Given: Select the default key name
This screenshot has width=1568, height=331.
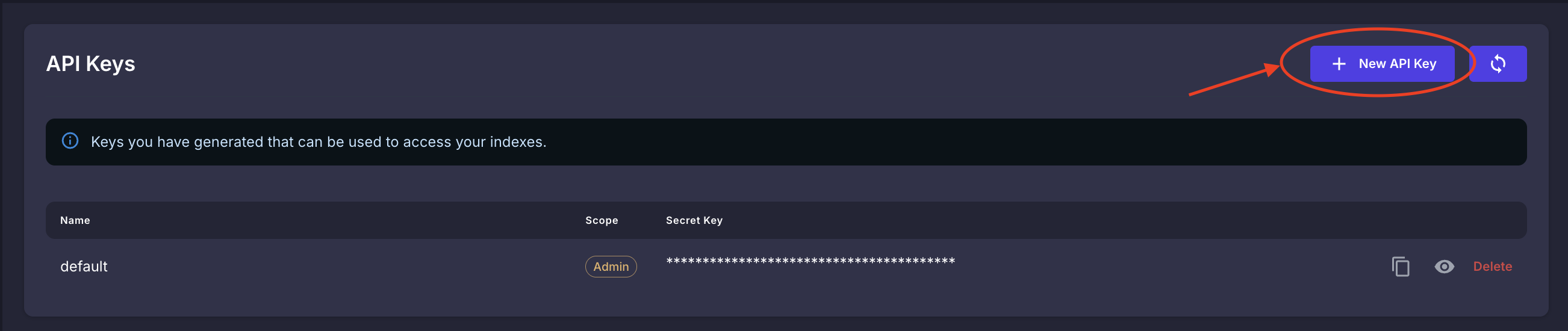Looking at the screenshot, I should (x=84, y=267).
